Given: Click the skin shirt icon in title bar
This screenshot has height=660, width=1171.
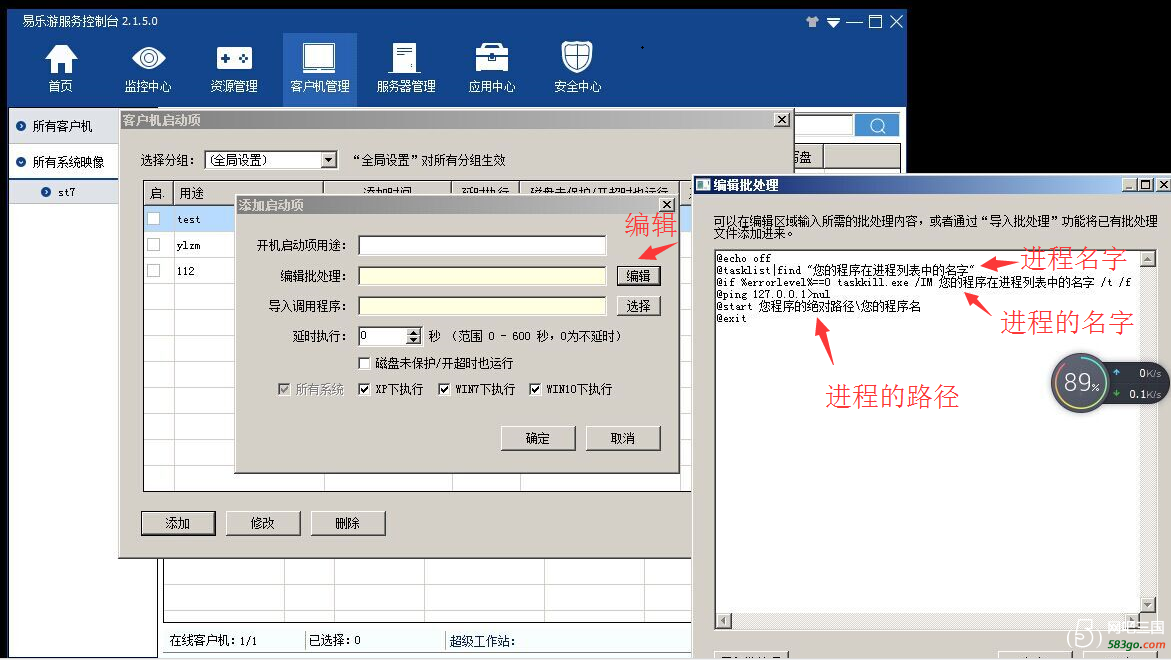Looking at the screenshot, I should (813, 22).
